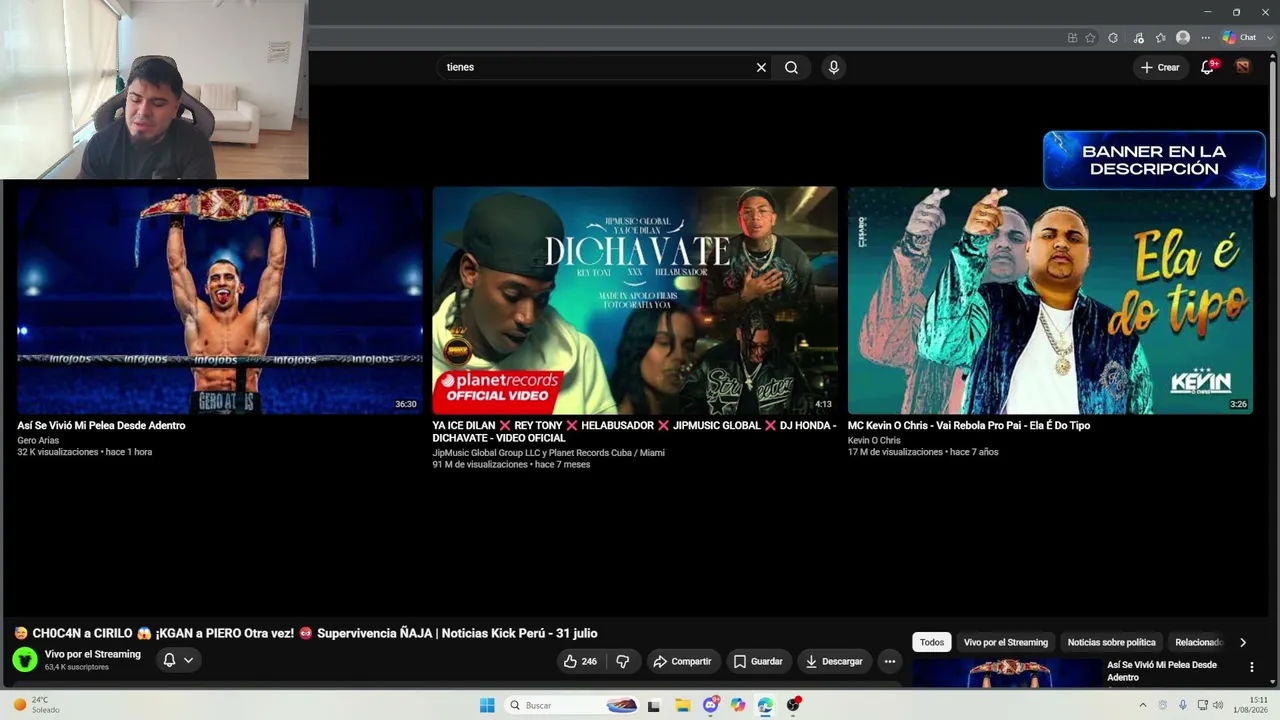Open the Windows Start menu
This screenshot has width=1280, height=720.
pos(487,705)
